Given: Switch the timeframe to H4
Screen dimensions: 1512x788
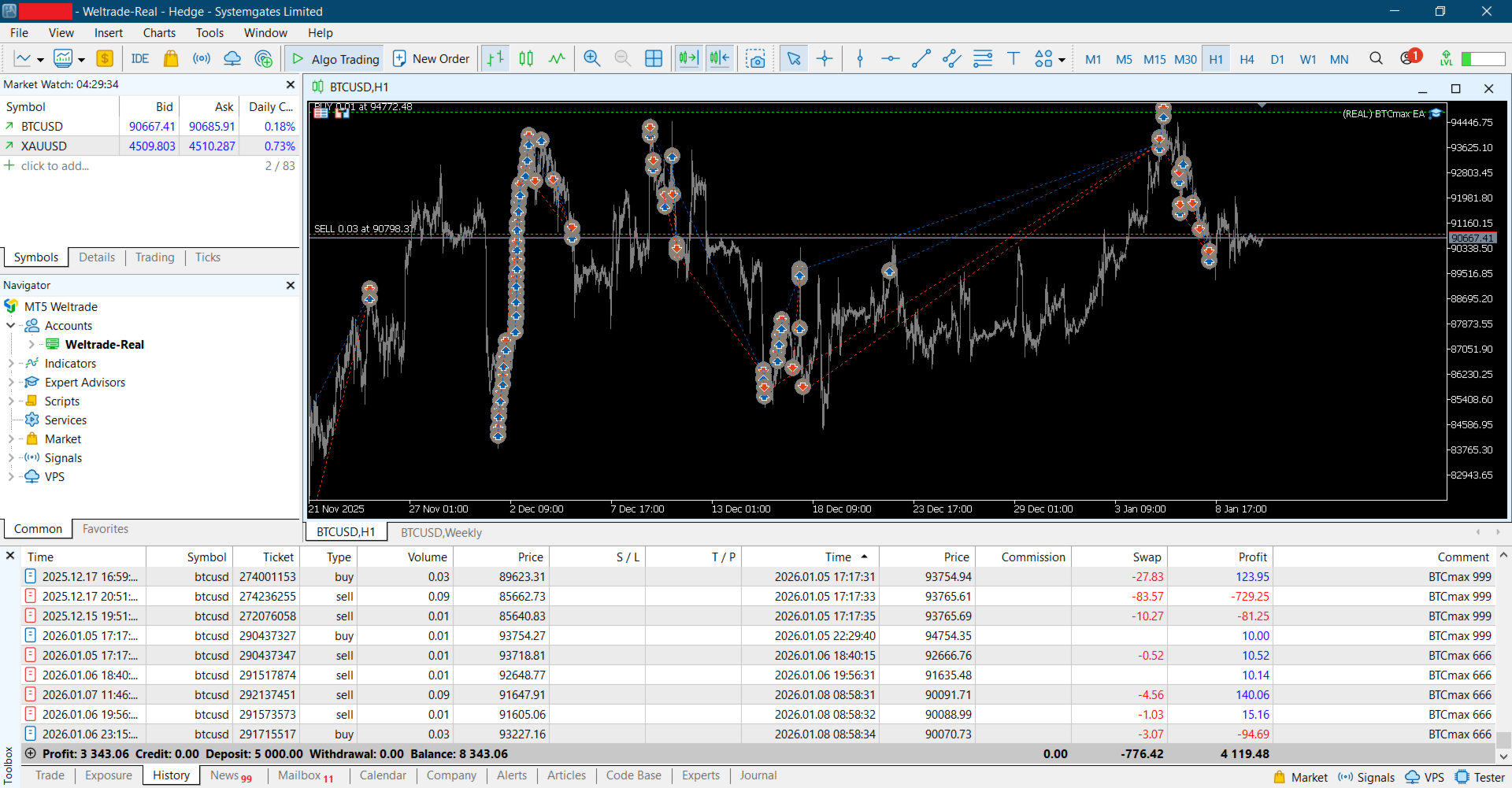Looking at the screenshot, I should coord(1247,59).
